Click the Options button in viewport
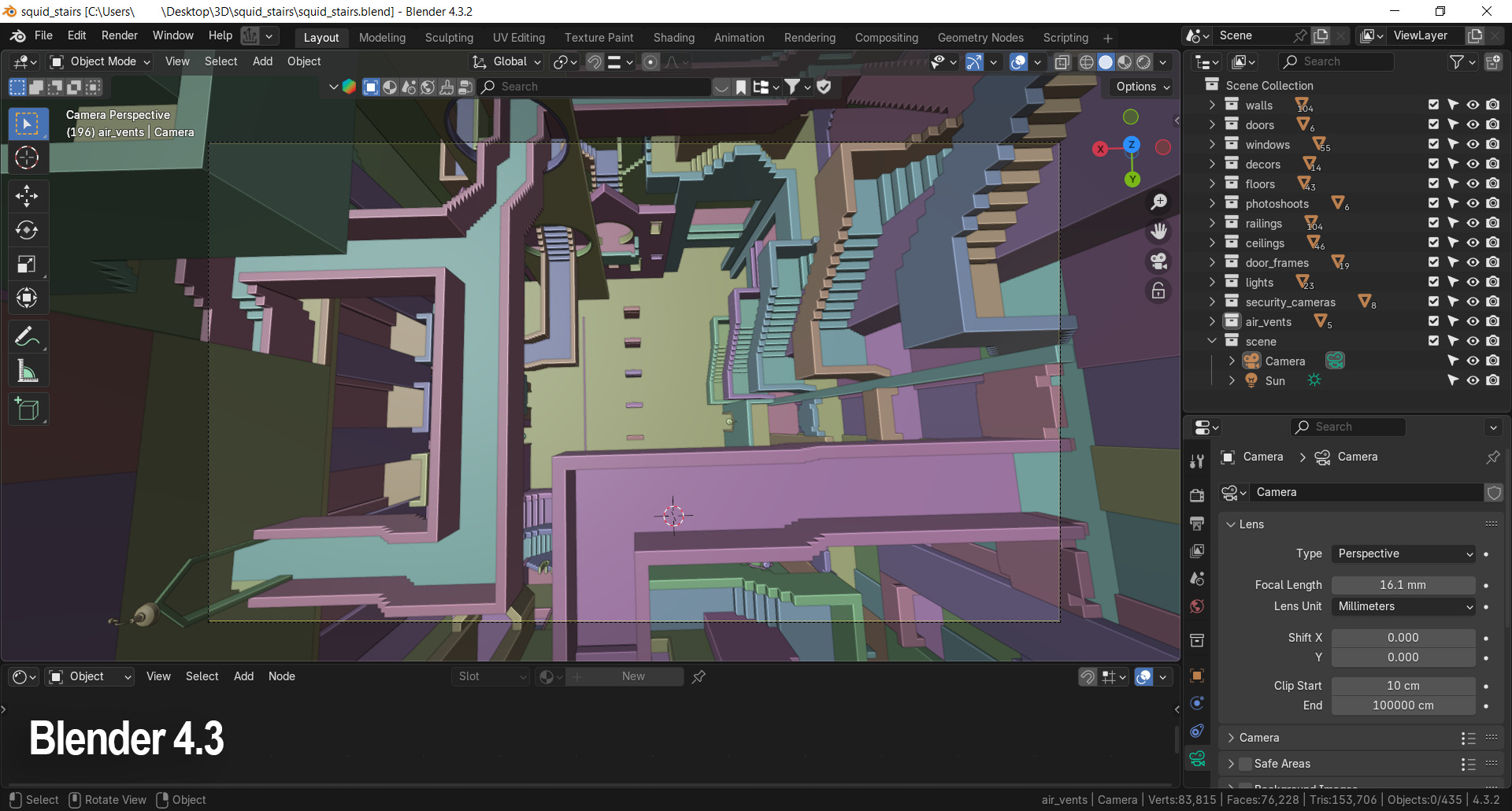Image resolution: width=1512 pixels, height=811 pixels. click(1143, 87)
